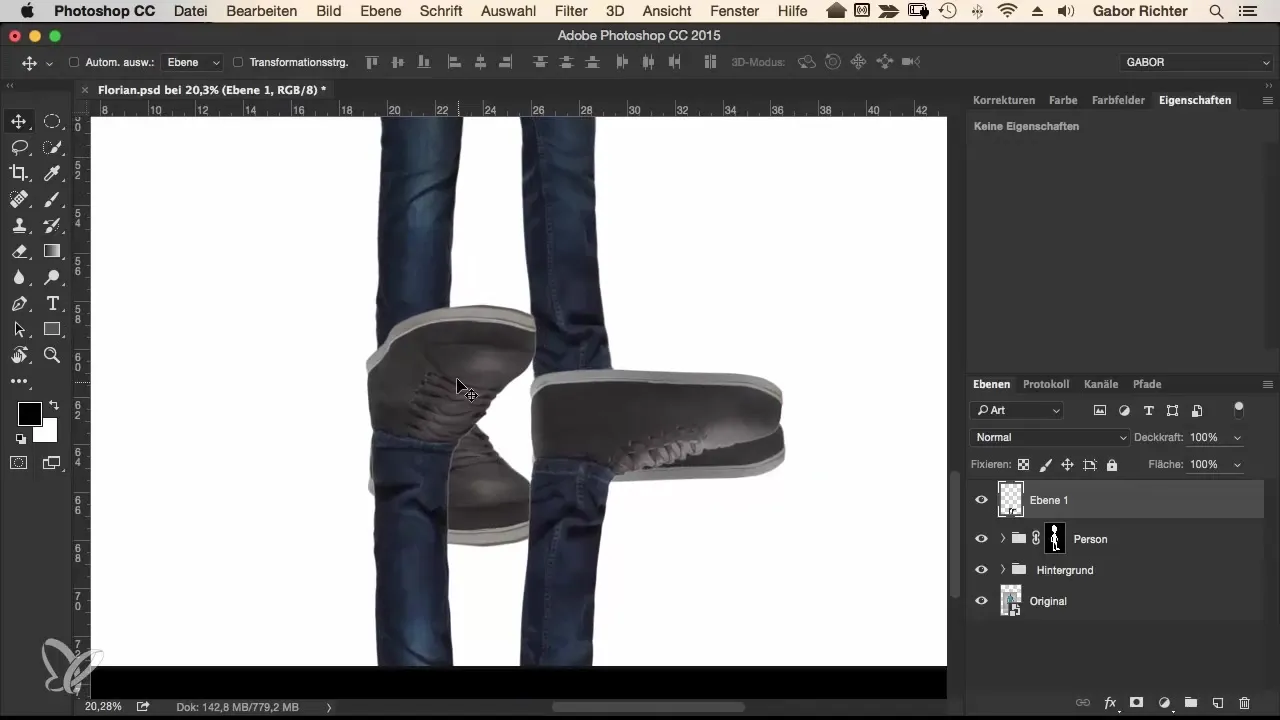Screen dimensions: 1280x720
Task: Toggle lock transparent pixels
Action: tap(1023, 465)
